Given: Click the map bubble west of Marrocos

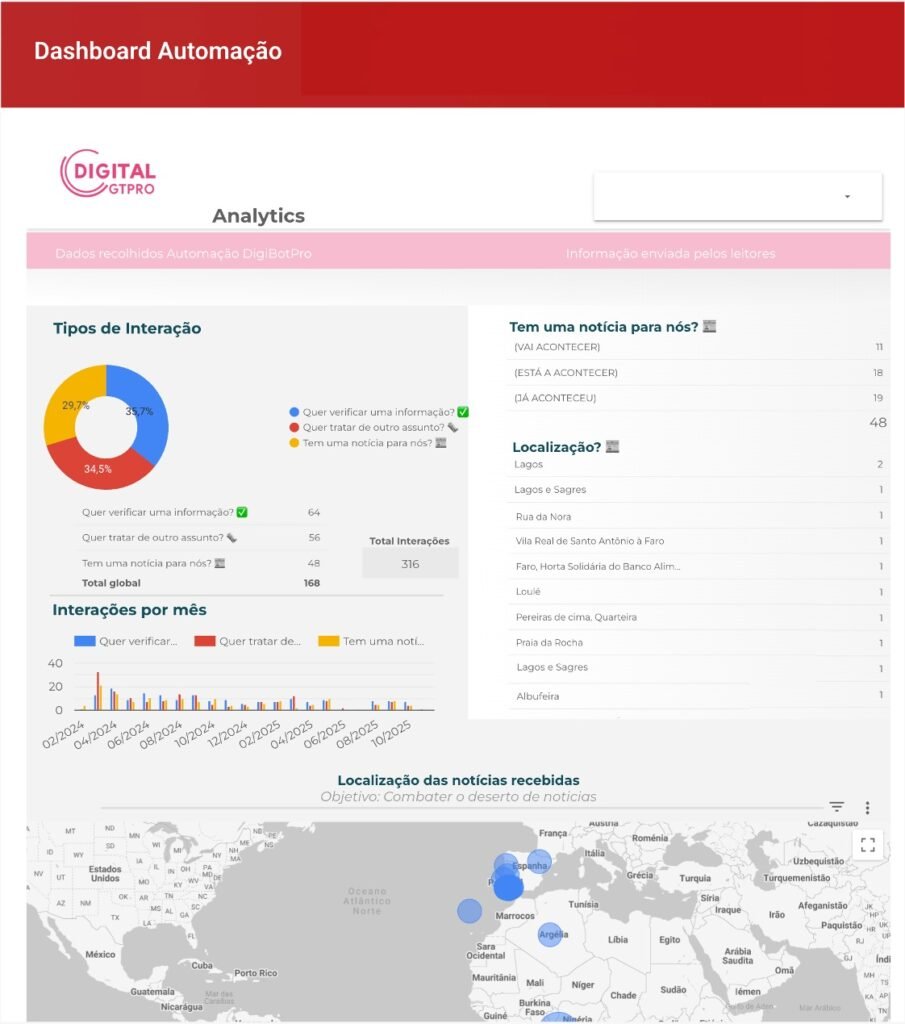Looking at the screenshot, I should (x=469, y=911).
